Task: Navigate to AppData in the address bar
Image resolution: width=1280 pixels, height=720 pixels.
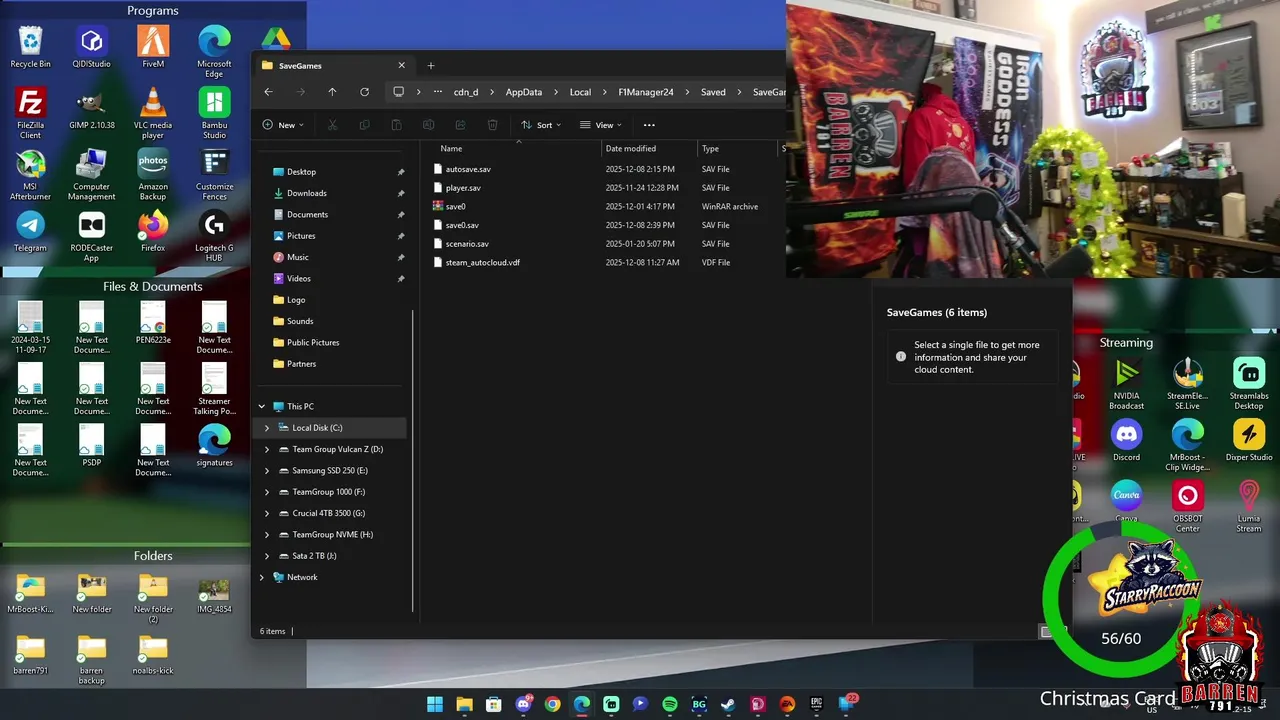Action: [523, 92]
